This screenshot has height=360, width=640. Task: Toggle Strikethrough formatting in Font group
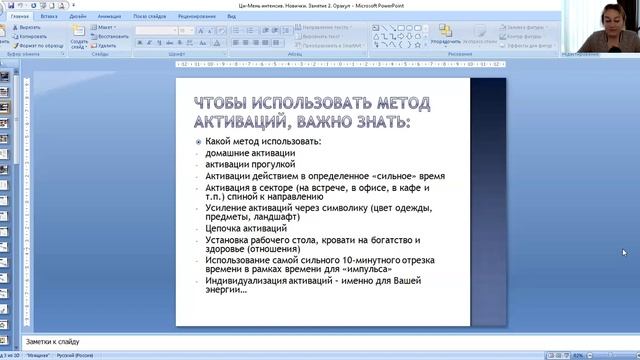tap(169, 43)
